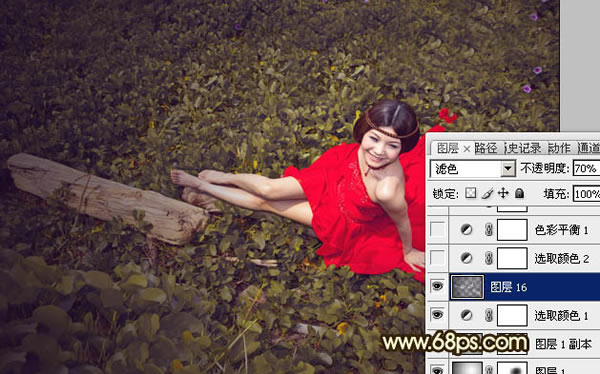Click 选取颜色 2 adjustment layer icon
The image size is (600, 374).
point(466,258)
